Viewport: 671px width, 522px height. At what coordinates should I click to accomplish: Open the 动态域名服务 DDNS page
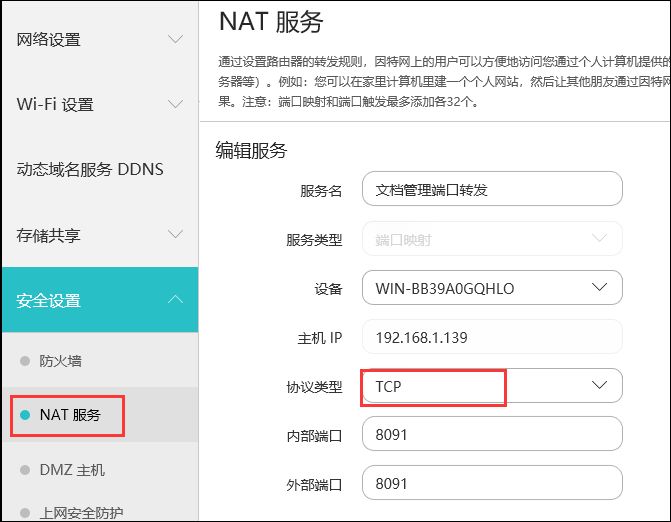[x=90, y=168]
